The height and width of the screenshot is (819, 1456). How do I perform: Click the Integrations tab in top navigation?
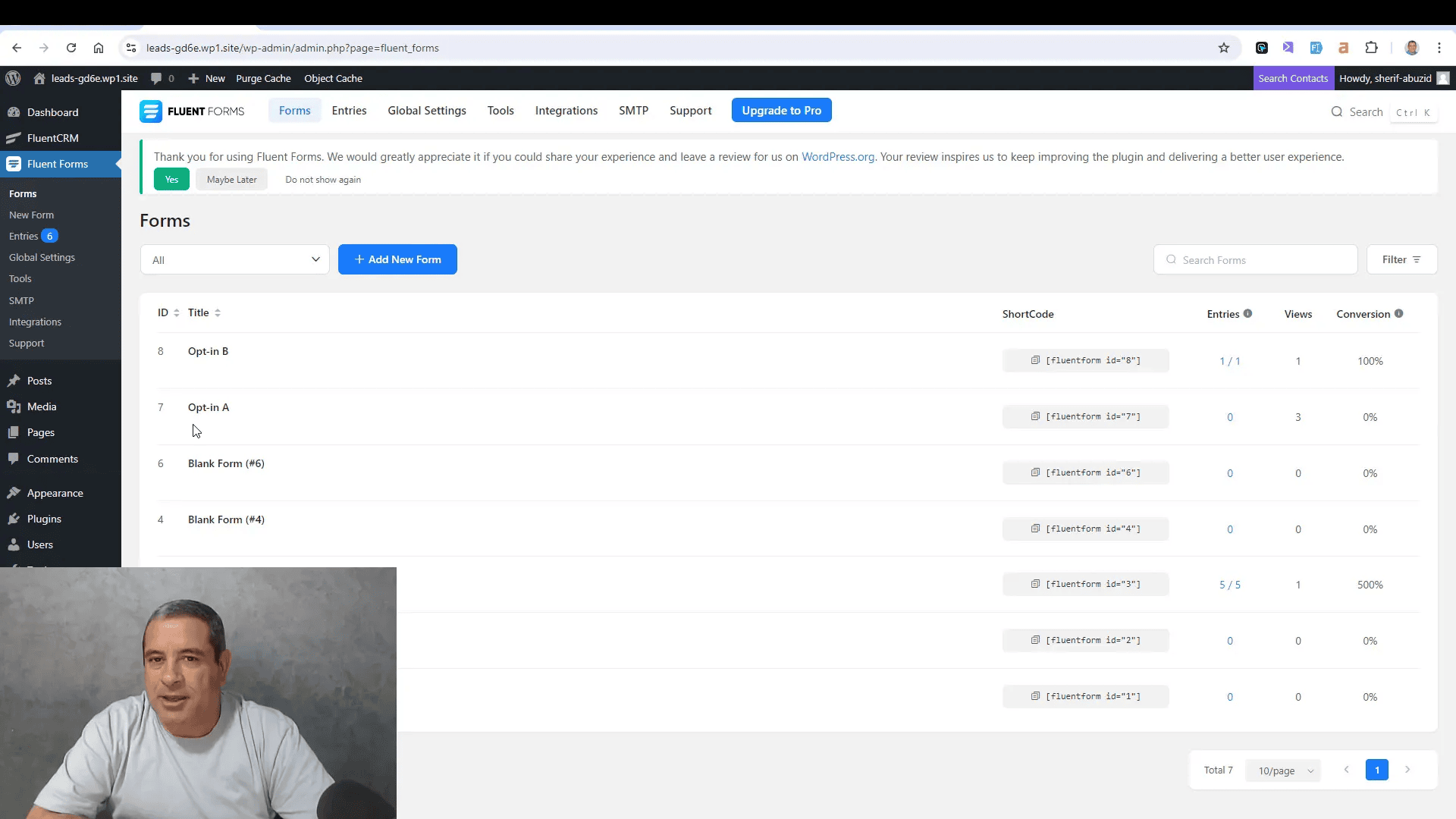tap(567, 110)
